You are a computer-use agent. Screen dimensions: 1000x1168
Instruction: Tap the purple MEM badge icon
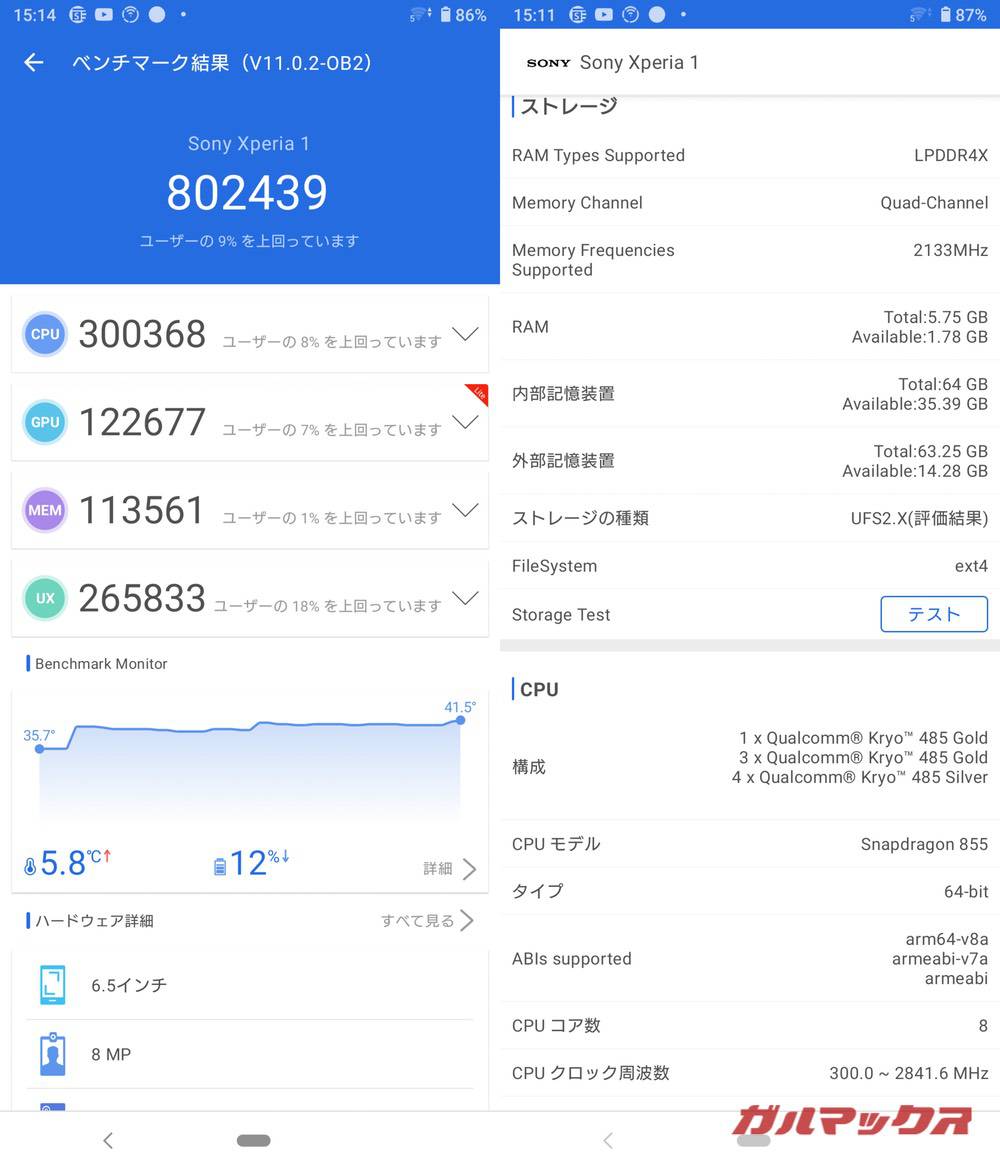(45, 510)
